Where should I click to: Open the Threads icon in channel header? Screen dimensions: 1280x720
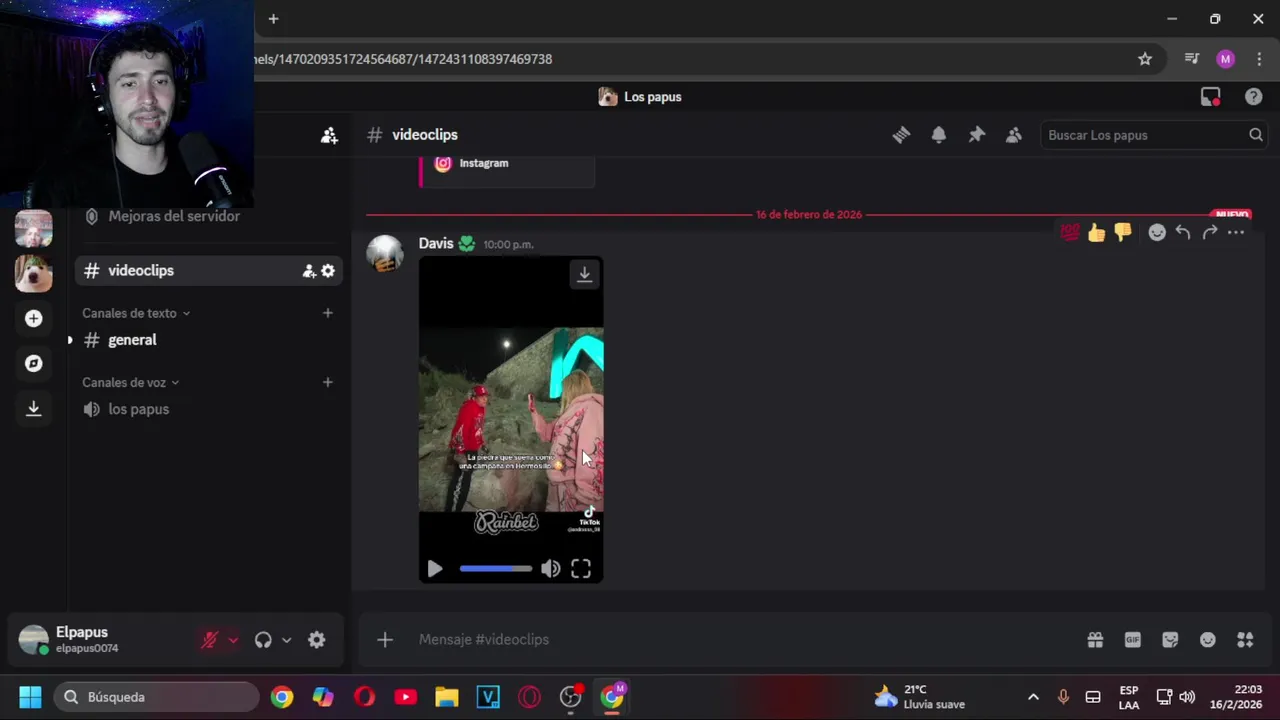pos(901,135)
